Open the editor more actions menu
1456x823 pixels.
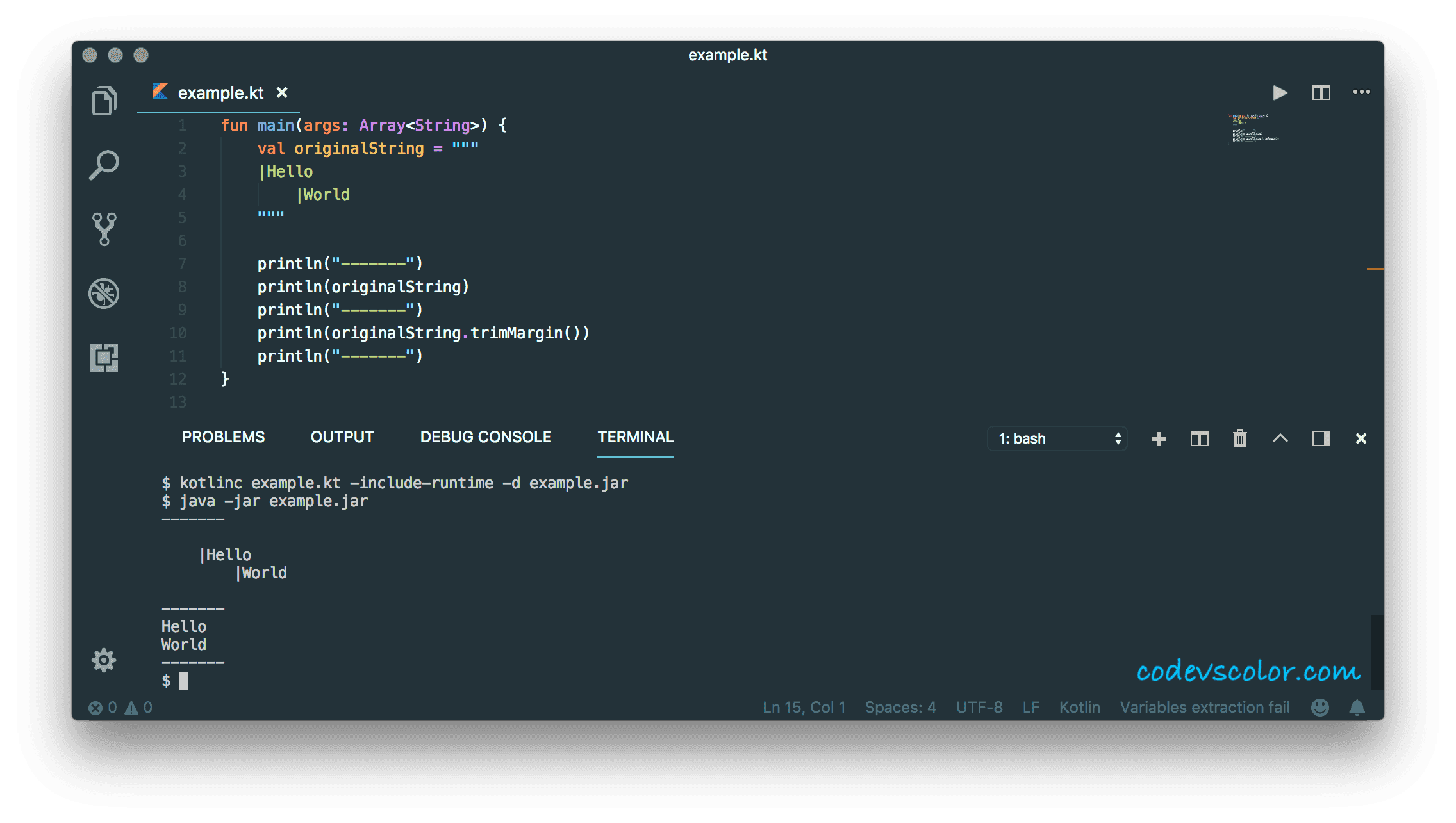coord(1361,92)
